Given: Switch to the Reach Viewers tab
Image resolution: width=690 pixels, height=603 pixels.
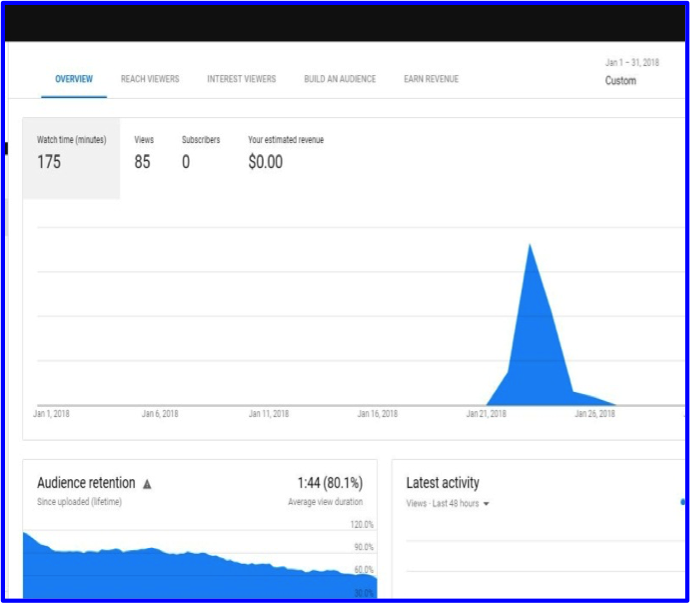Looking at the screenshot, I should (x=150, y=79).
